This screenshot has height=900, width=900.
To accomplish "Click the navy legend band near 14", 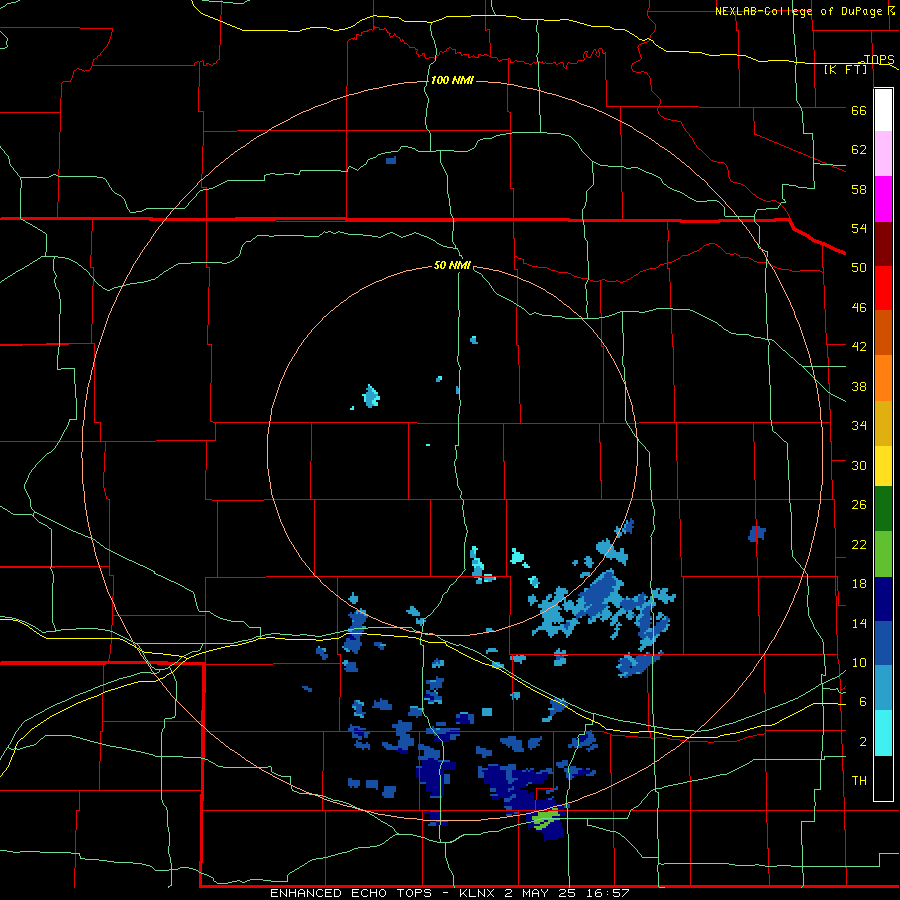I will [883, 599].
